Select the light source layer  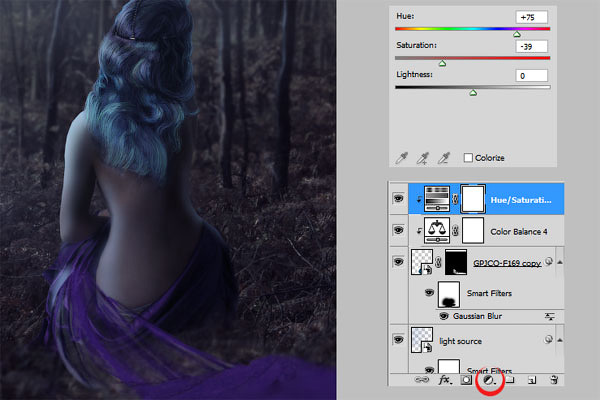pos(460,341)
